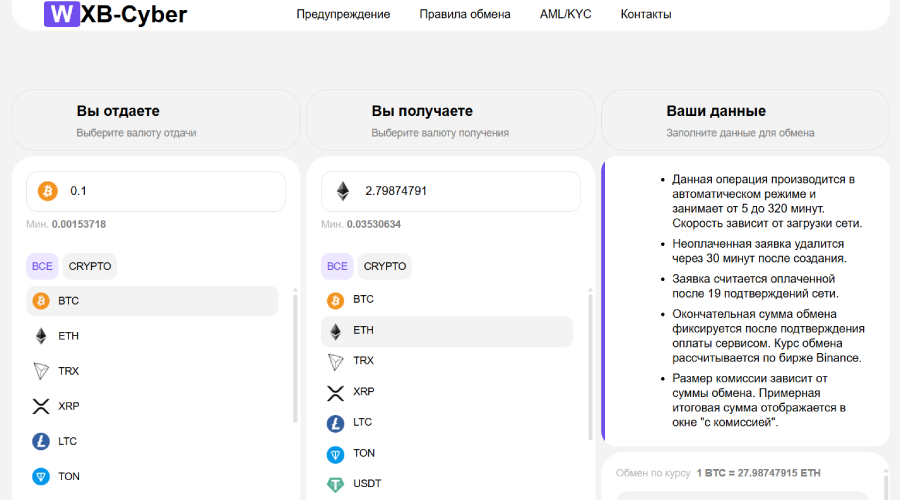Open the Контакты link
The height and width of the screenshot is (500, 900).
point(646,15)
